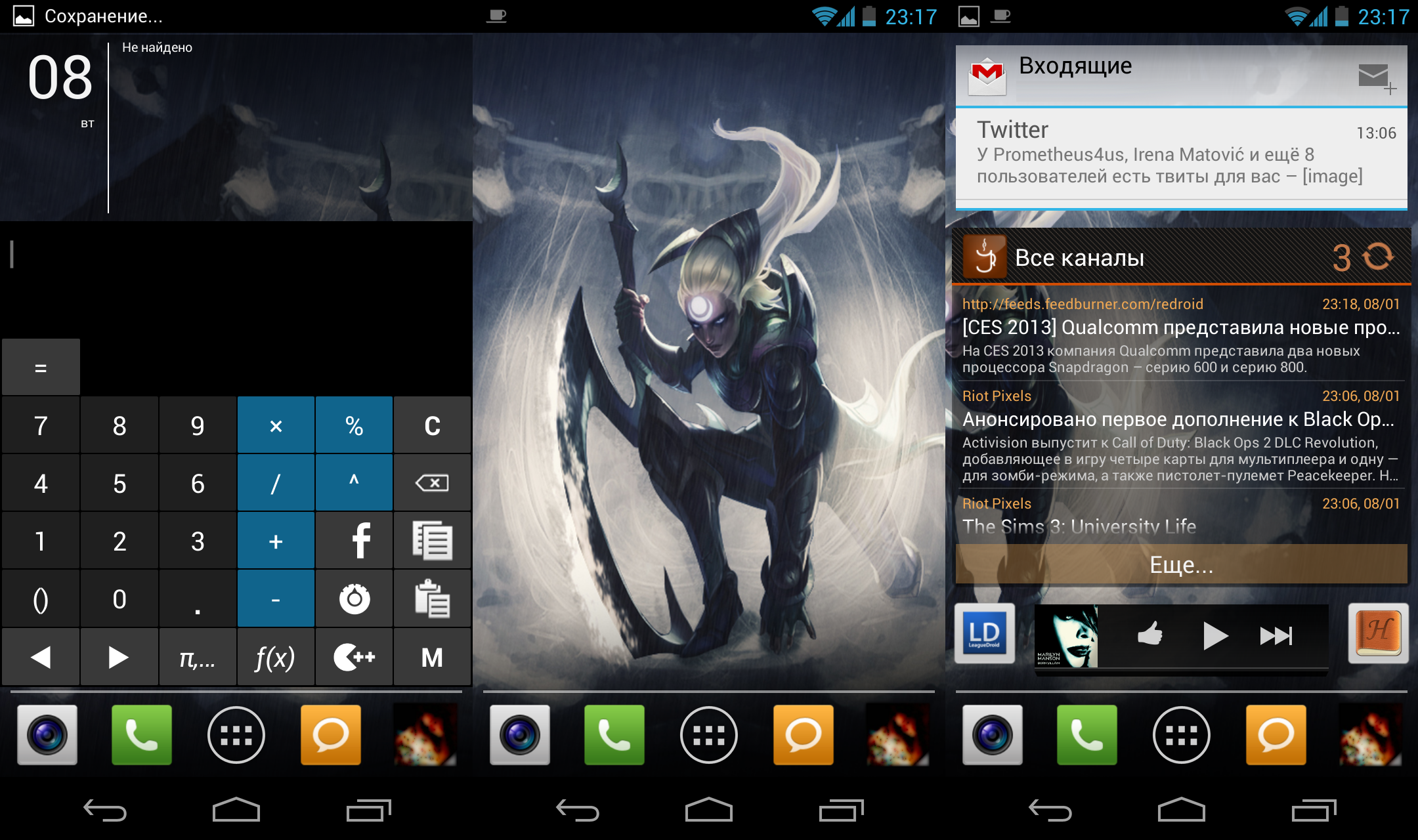
Task: Skip to the next track in the player widget
Action: (x=1276, y=635)
